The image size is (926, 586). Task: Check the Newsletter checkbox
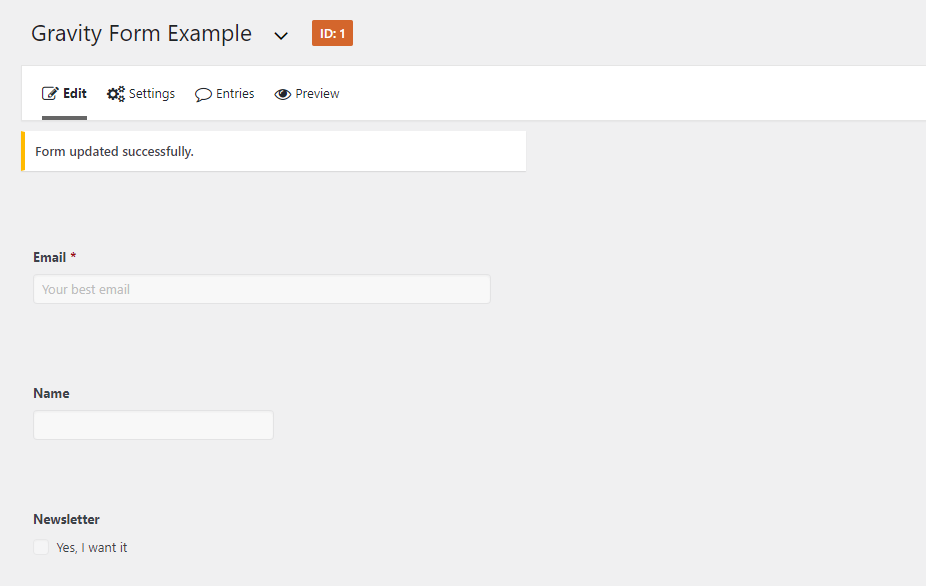tap(41, 547)
